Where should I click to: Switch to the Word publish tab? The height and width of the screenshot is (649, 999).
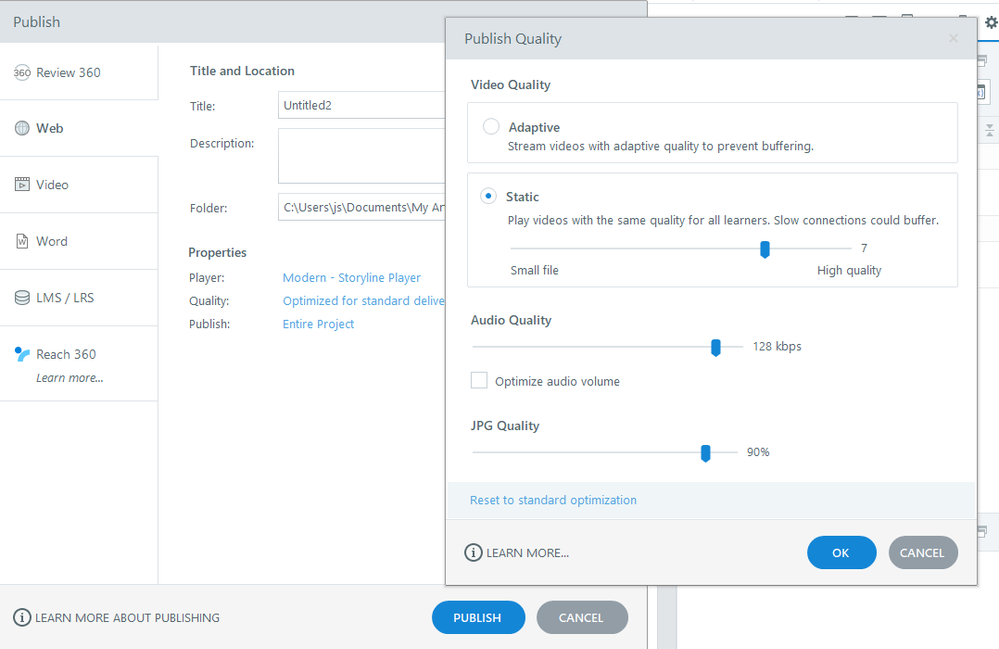pos(52,241)
